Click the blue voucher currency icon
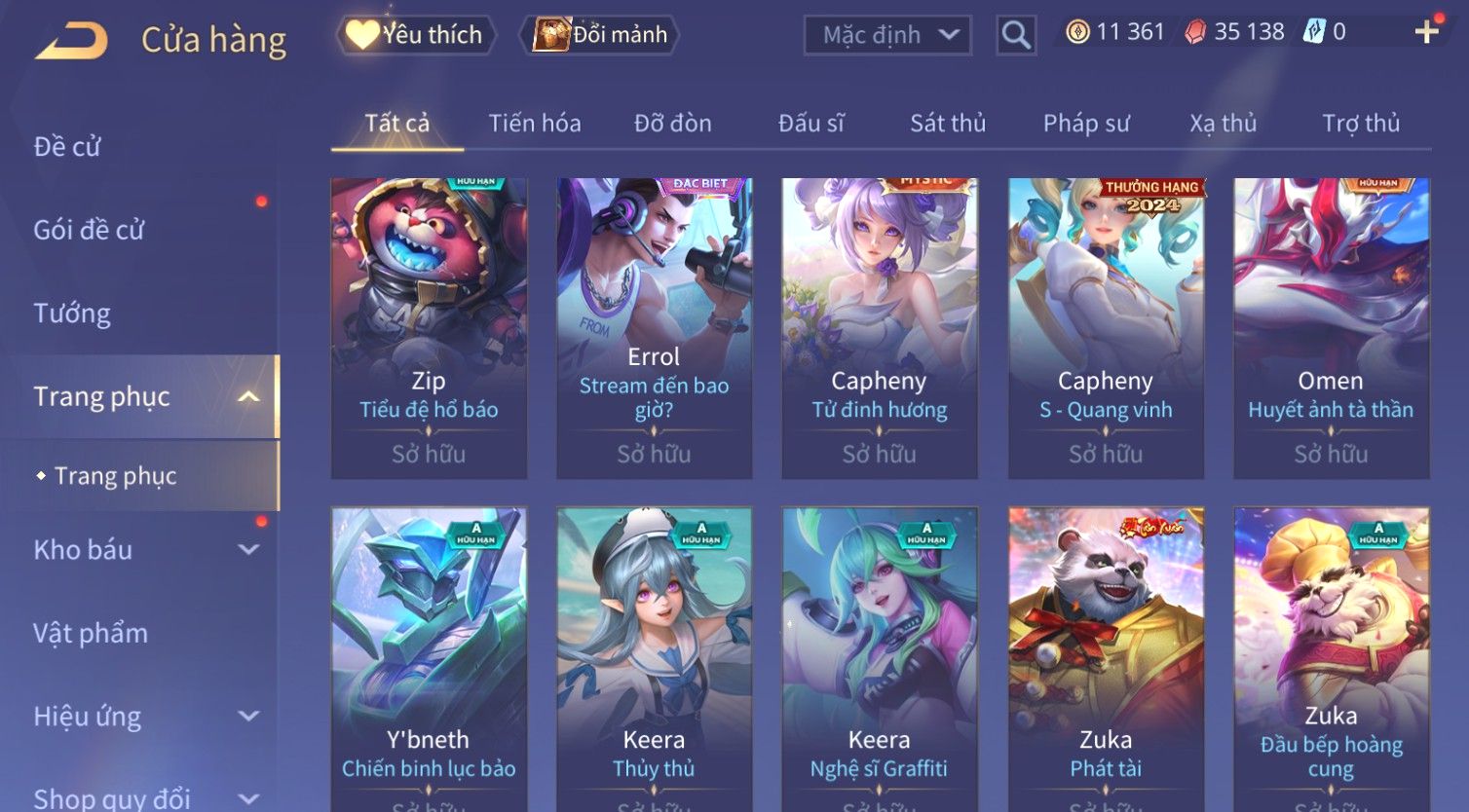This screenshot has width=1469, height=812. (1315, 32)
